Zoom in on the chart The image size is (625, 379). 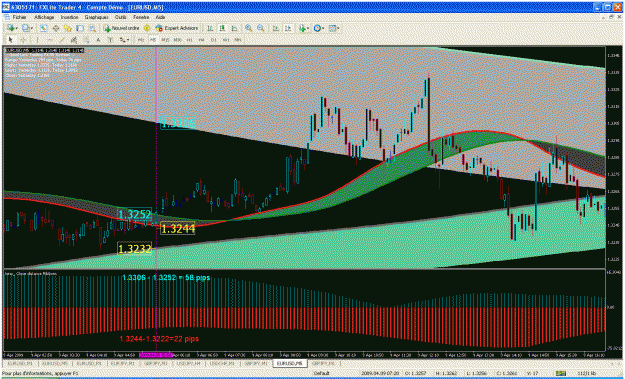click(x=248, y=28)
